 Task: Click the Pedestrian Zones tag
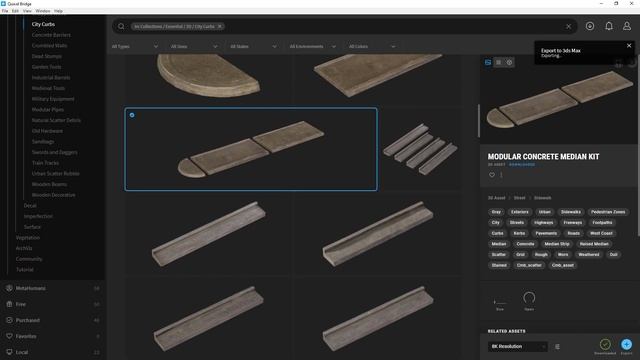coord(608,212)
